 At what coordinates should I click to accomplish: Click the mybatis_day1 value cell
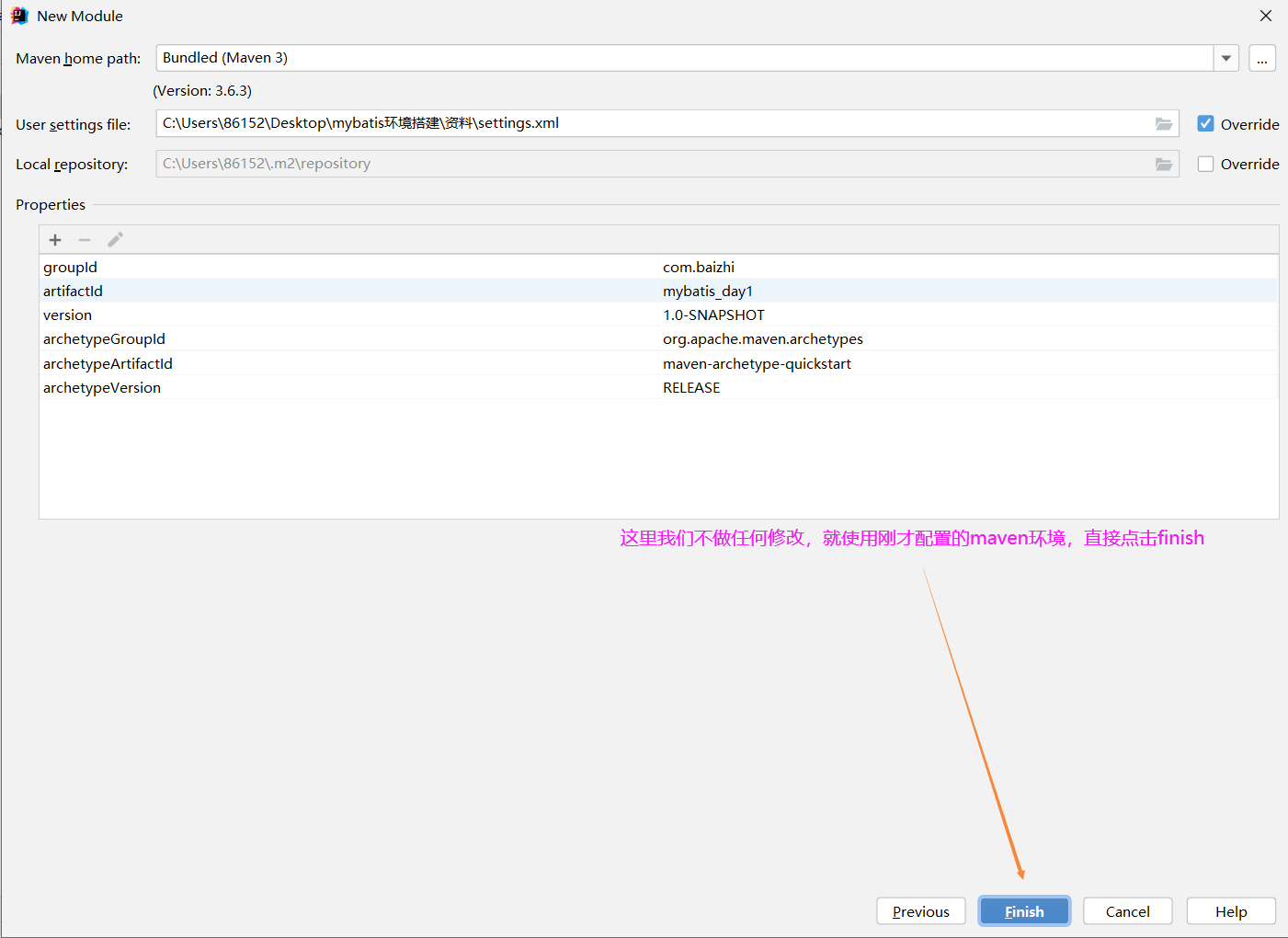pos(969,291)
